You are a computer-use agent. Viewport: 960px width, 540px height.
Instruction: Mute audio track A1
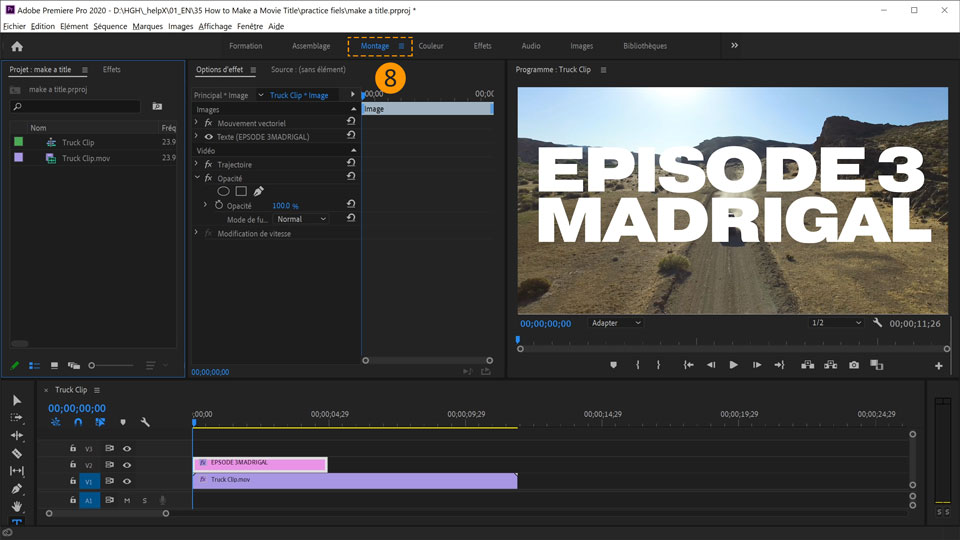coord(127,500)
